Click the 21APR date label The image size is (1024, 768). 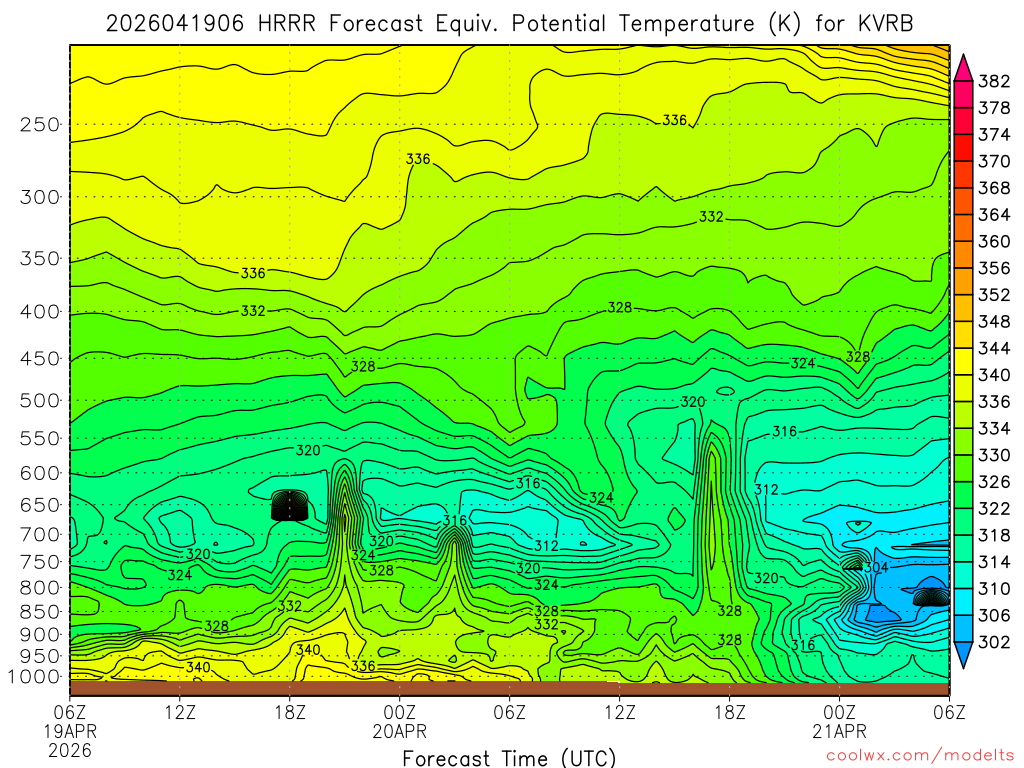[839, 731]
